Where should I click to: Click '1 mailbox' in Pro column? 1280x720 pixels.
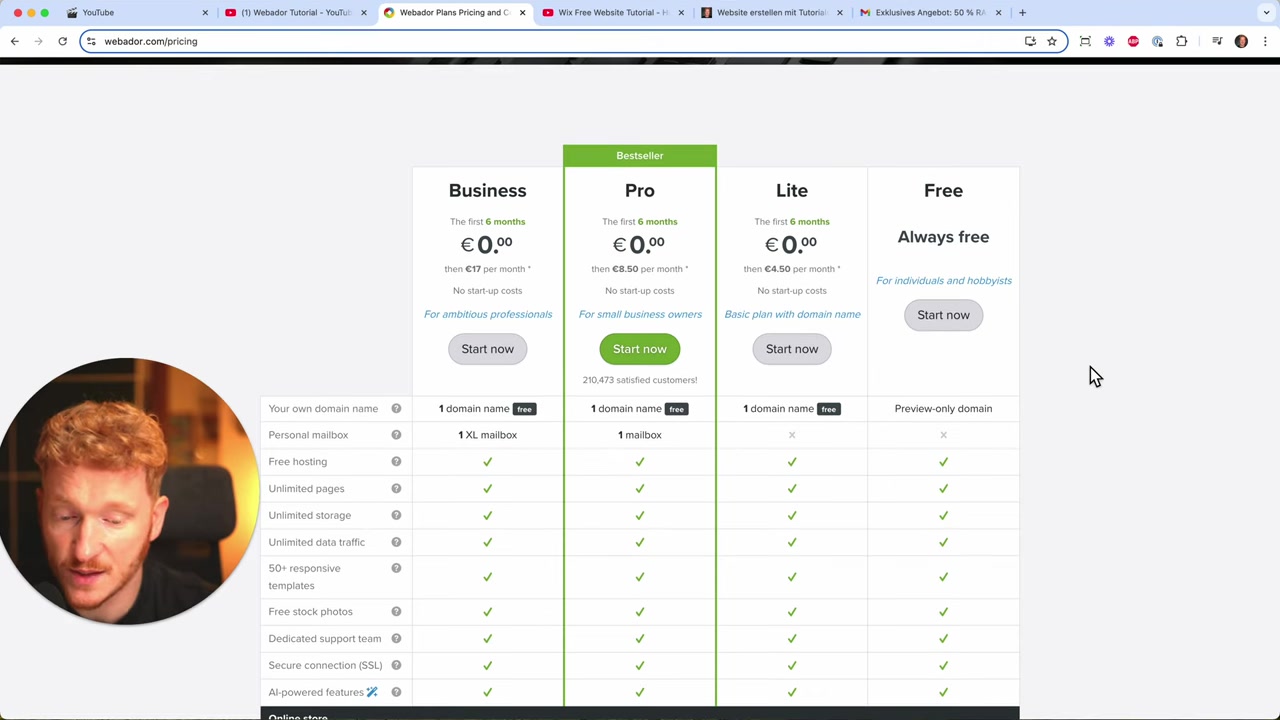tap(640, 435)
